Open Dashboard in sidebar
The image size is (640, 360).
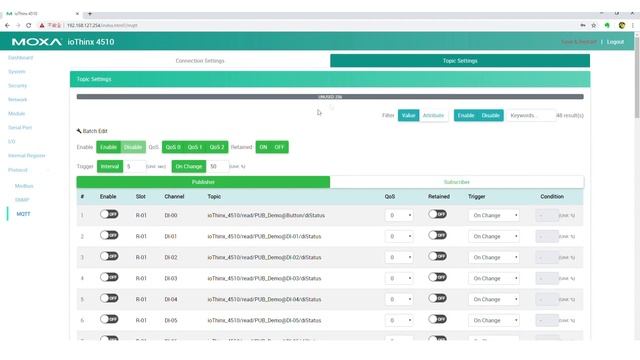point(20,58)
